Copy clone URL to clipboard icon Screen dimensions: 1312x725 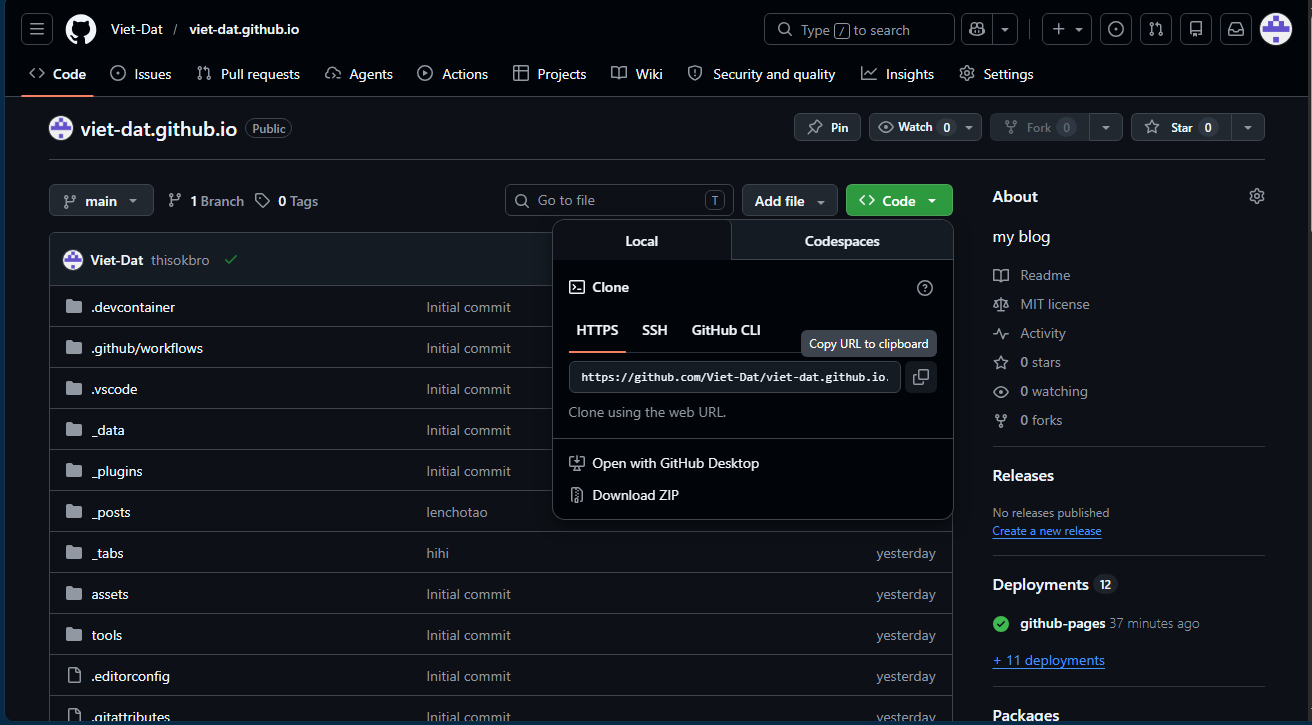point(921,377)
